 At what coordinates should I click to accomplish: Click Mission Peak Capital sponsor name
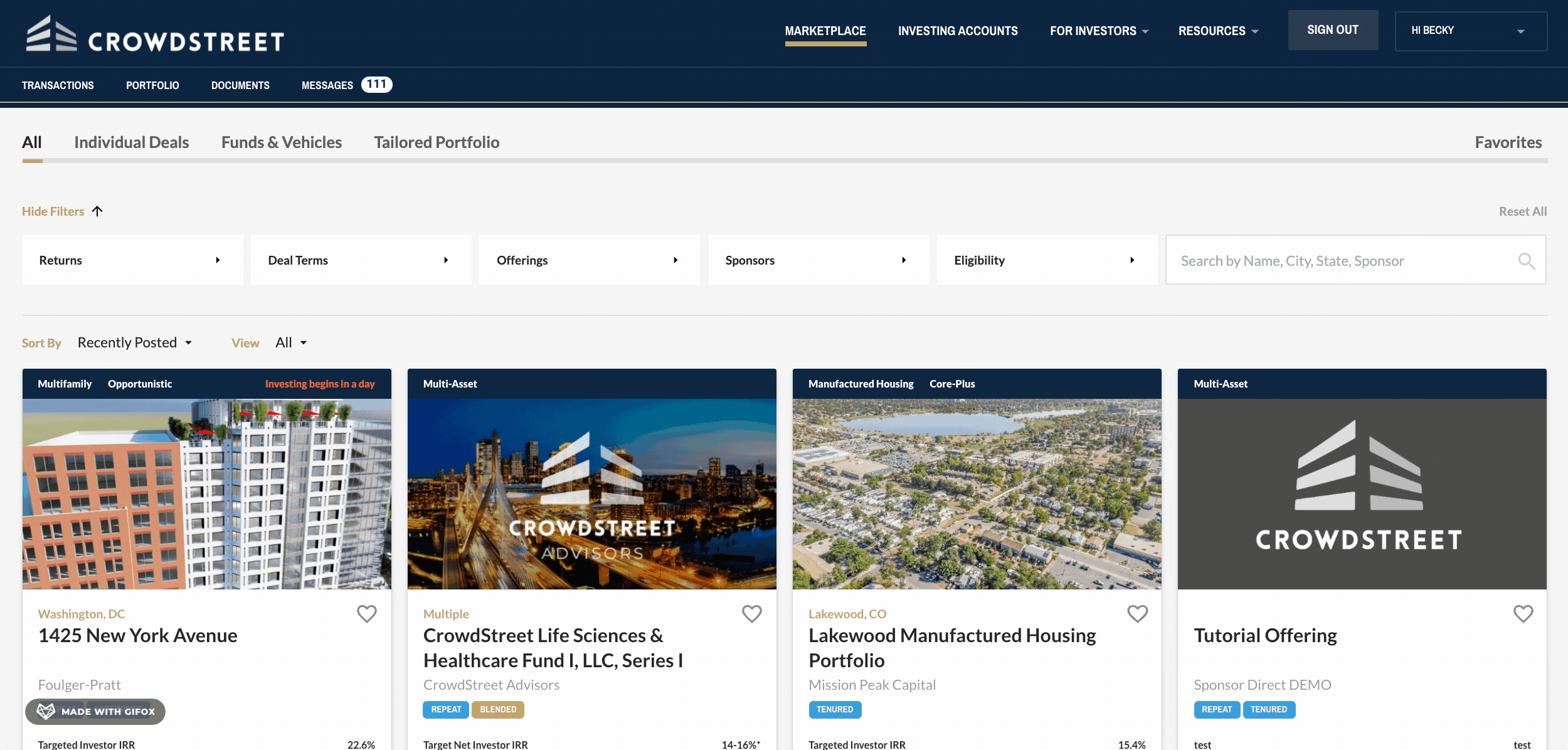872,685
